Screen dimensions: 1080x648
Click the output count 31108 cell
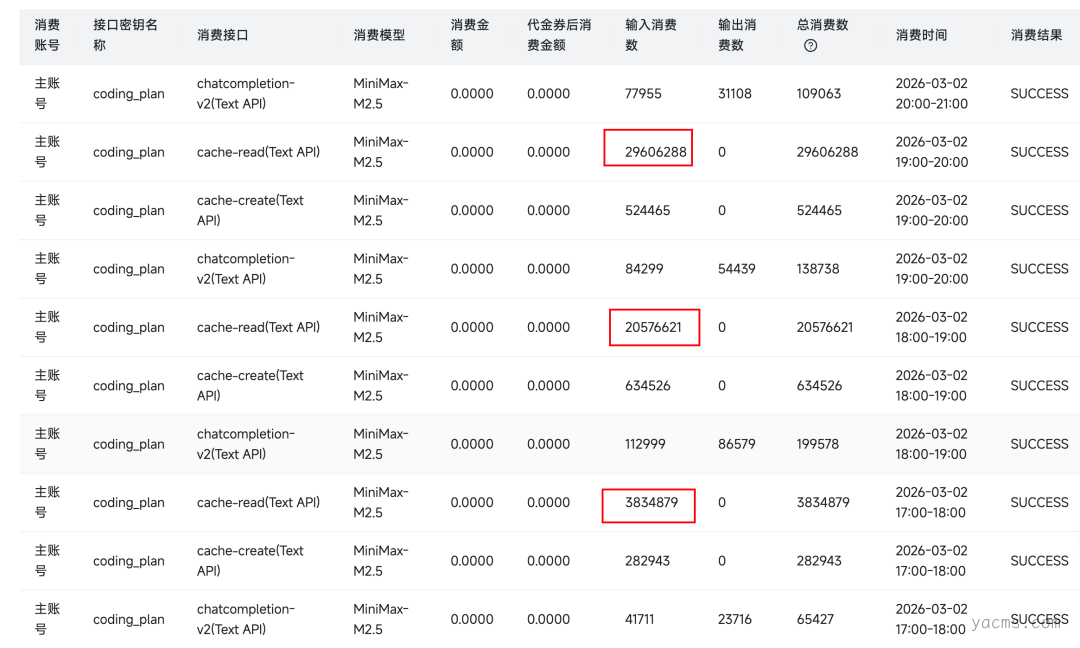pyautogui.click(x=734, y=94)
